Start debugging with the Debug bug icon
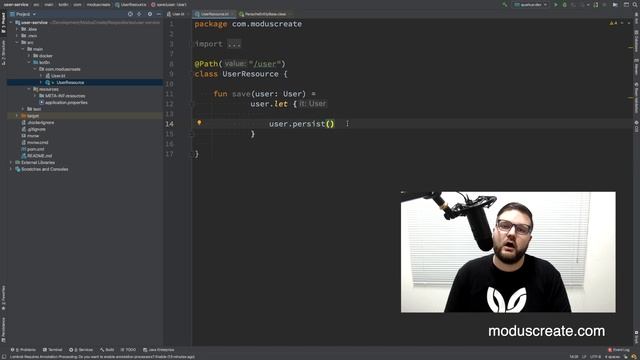The height and width of the screenshot is (360, 640). coord(565,5)
